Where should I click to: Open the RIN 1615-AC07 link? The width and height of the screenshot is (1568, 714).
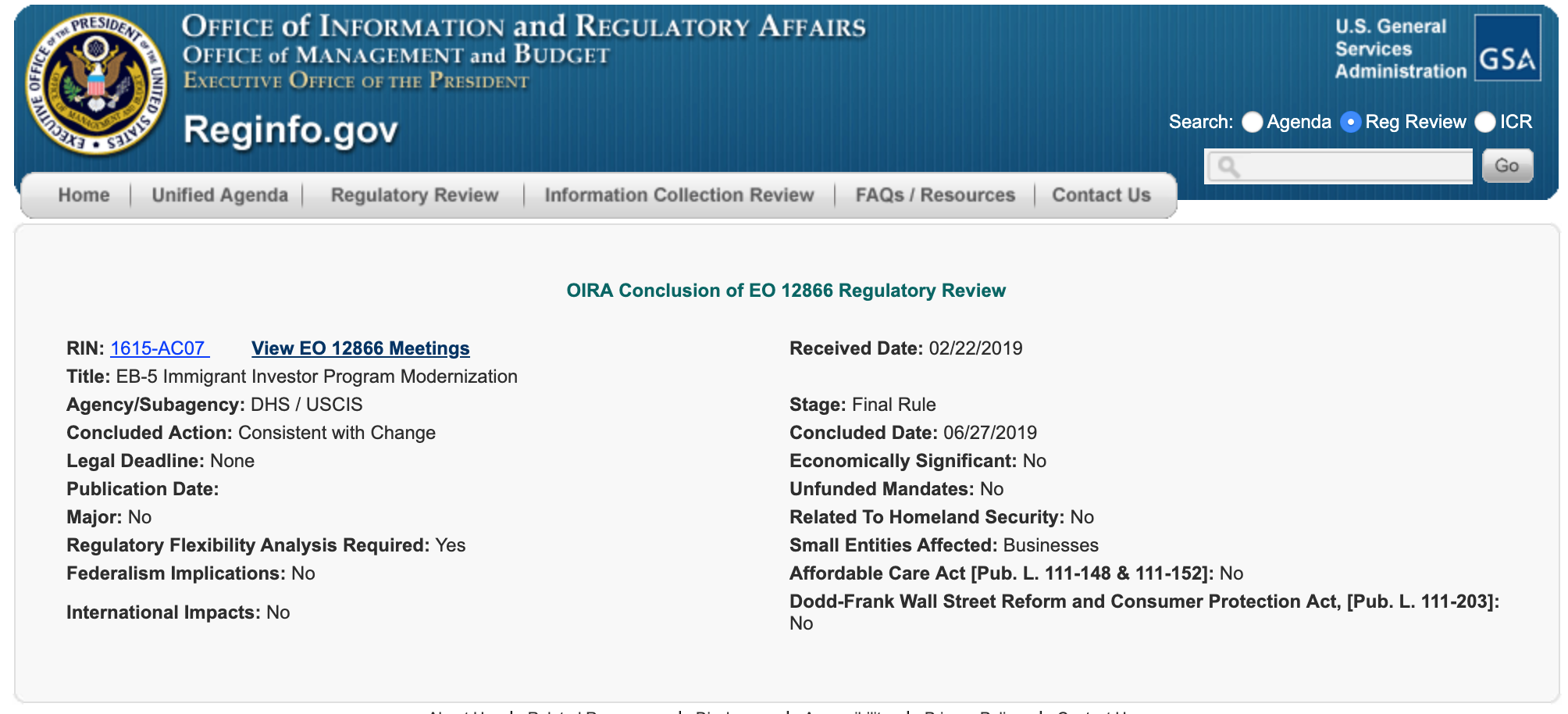point(158,348)
